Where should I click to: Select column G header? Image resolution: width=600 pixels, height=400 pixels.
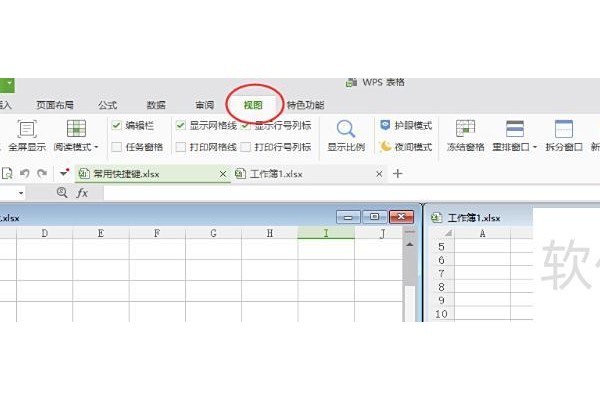214,233
